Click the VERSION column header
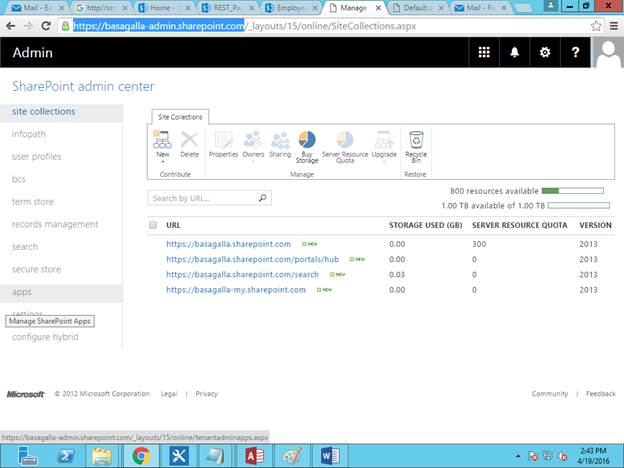The width and height of the screenshot is (624, 468). (x=595, y=225)
